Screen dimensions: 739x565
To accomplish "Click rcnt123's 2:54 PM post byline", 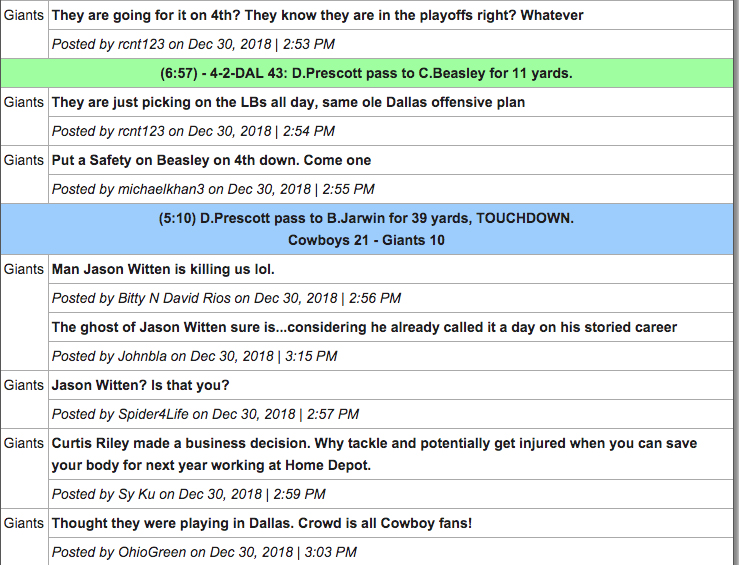I will (193, 131).
